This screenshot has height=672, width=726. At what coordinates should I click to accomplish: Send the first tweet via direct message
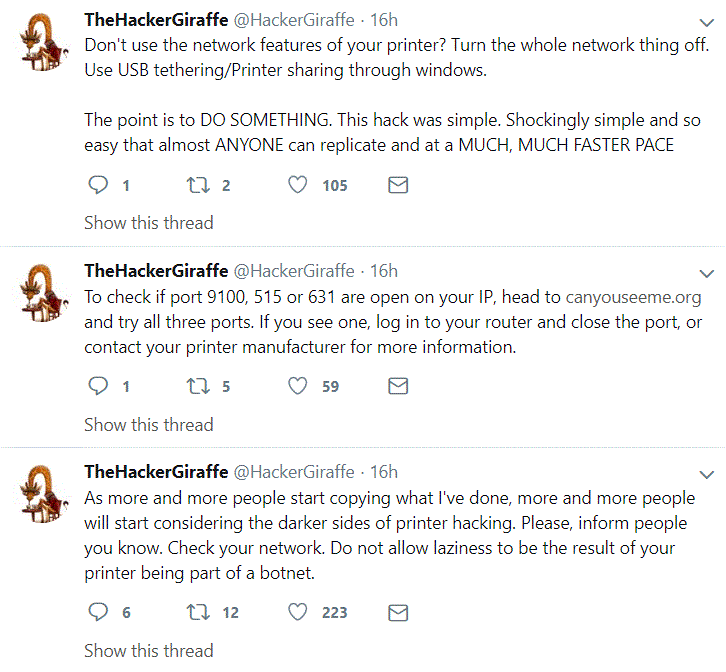coord(397,185)
